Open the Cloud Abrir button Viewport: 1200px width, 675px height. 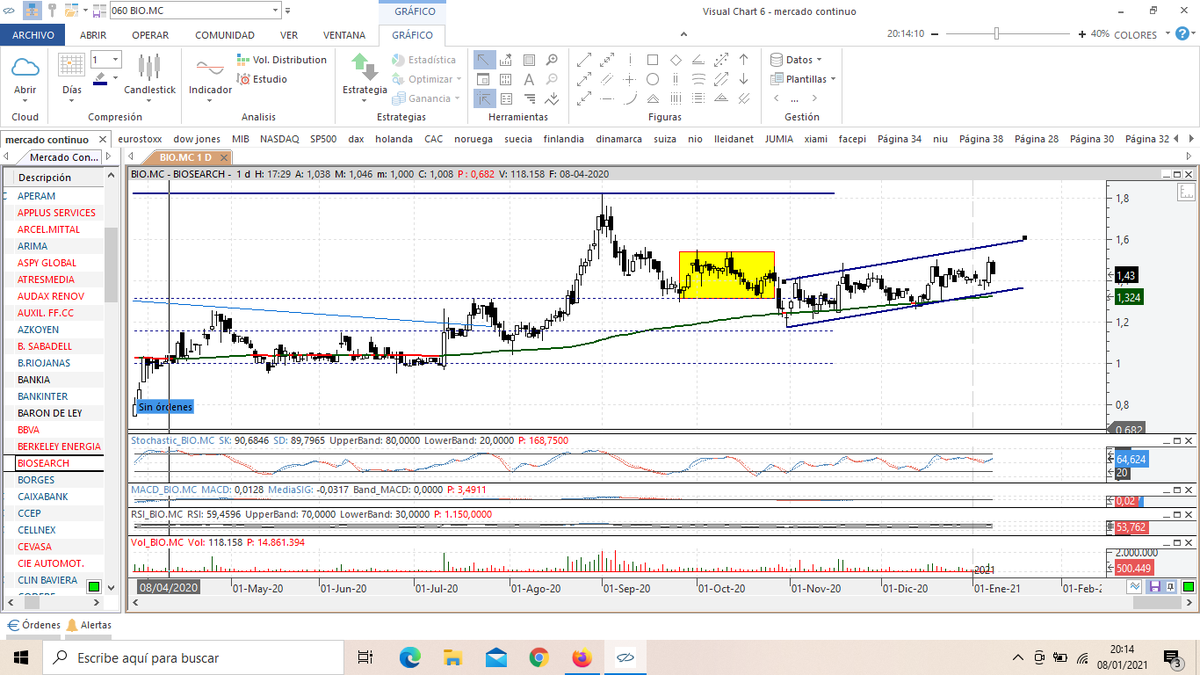coord(25,76)
